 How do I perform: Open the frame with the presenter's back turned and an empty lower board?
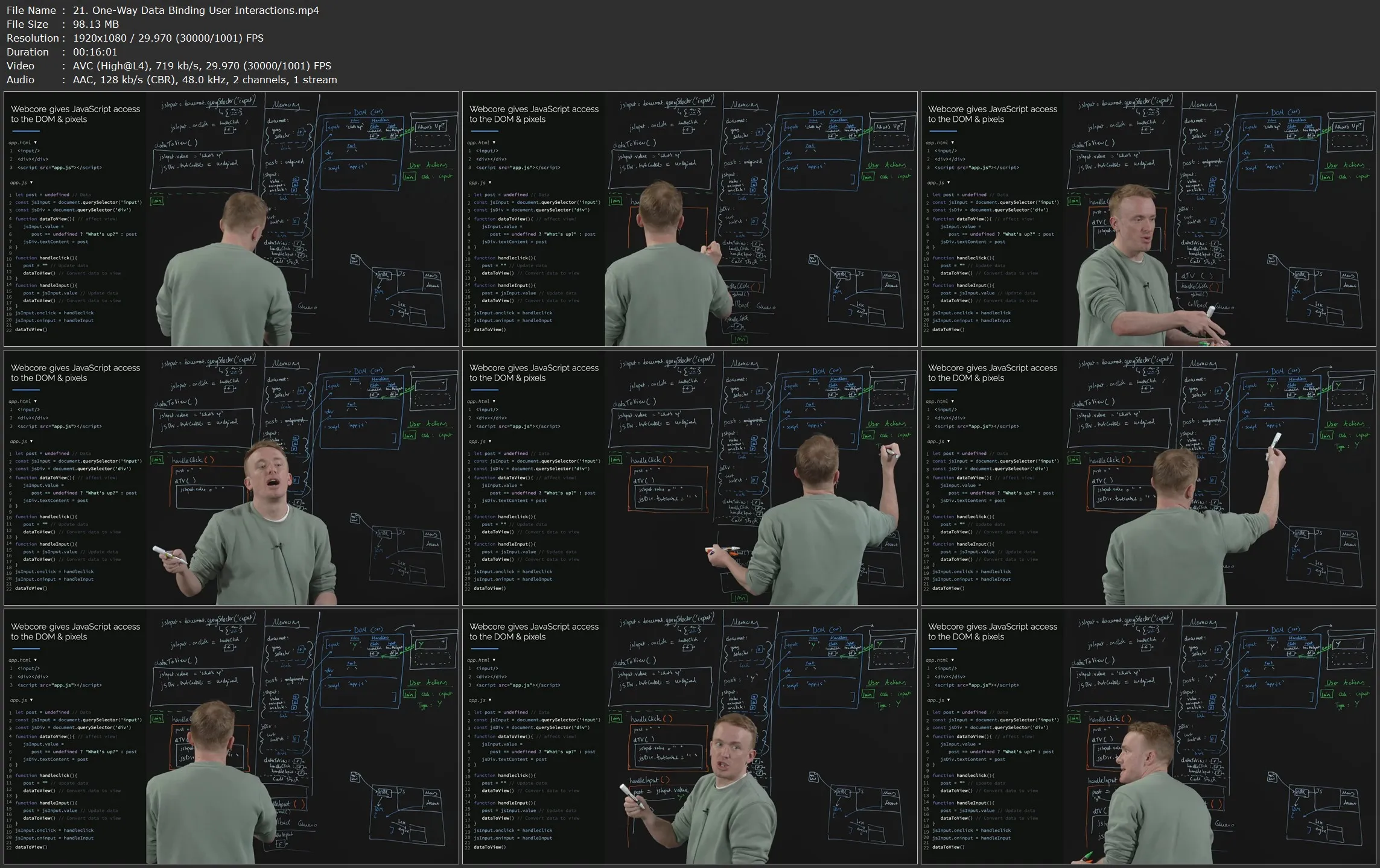click(232, 219)
